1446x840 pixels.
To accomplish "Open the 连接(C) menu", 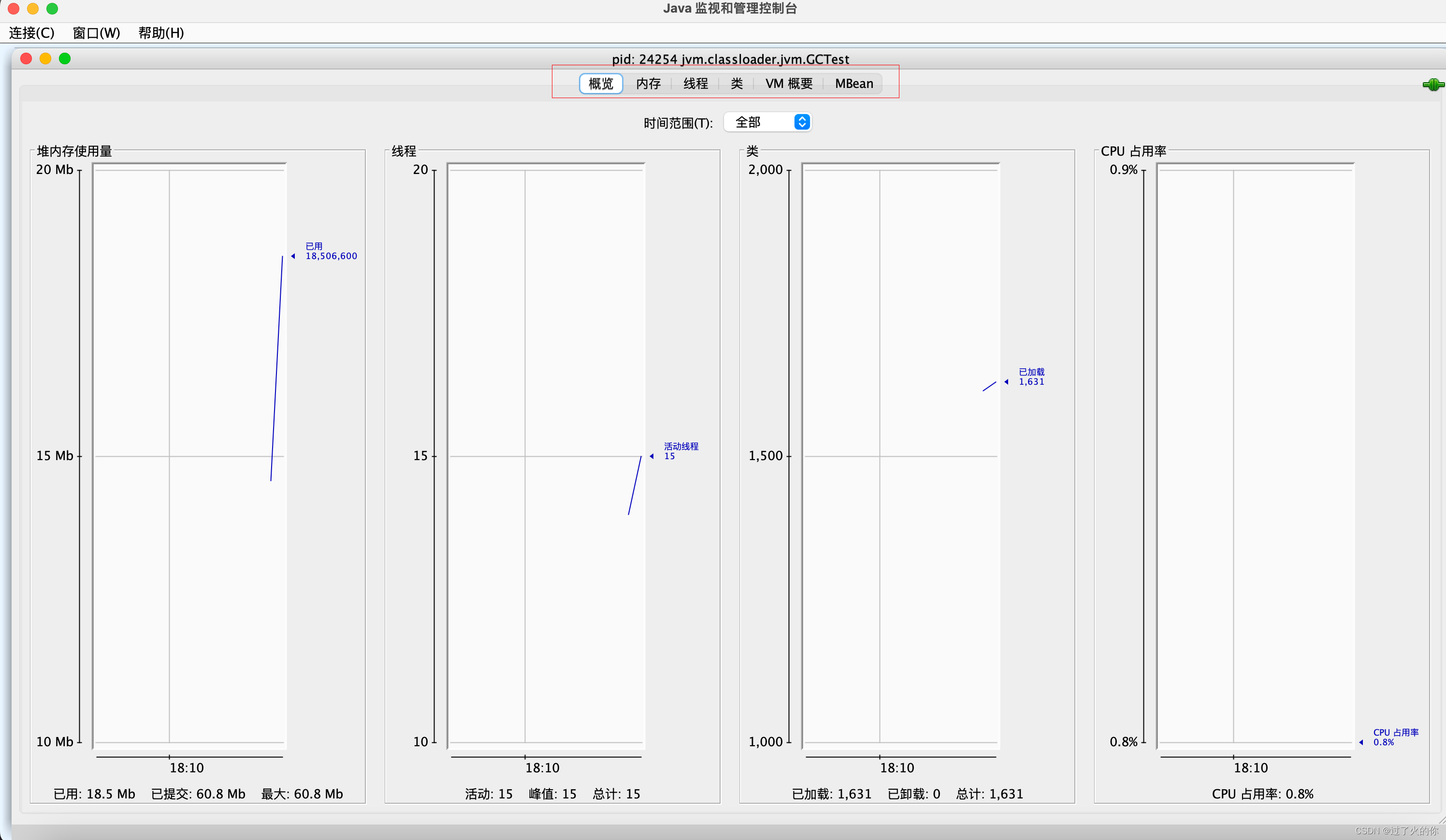I will click(32, 33).
